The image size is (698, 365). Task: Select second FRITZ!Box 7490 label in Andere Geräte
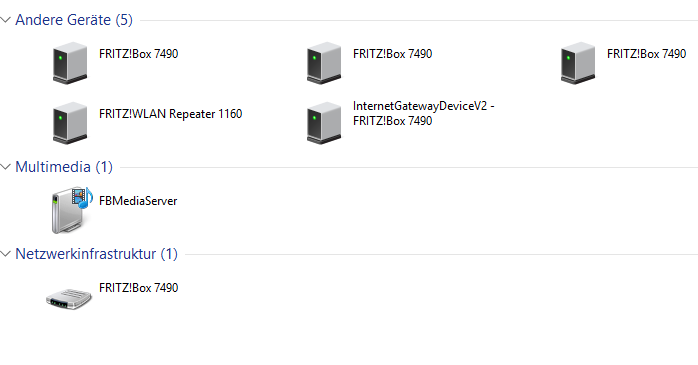[x=393, y=54]
